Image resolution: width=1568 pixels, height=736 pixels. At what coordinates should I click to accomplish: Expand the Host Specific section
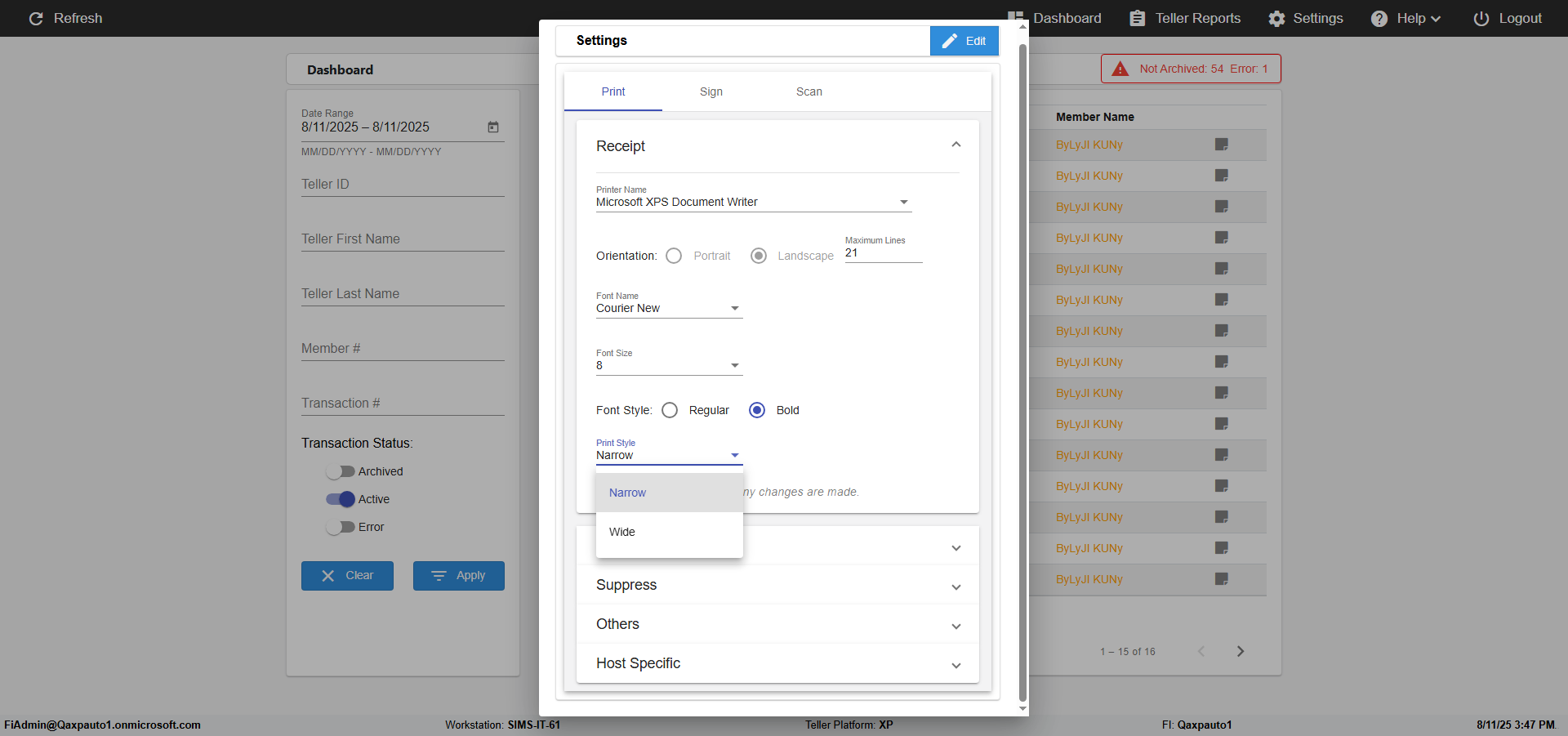pos(777,663)
